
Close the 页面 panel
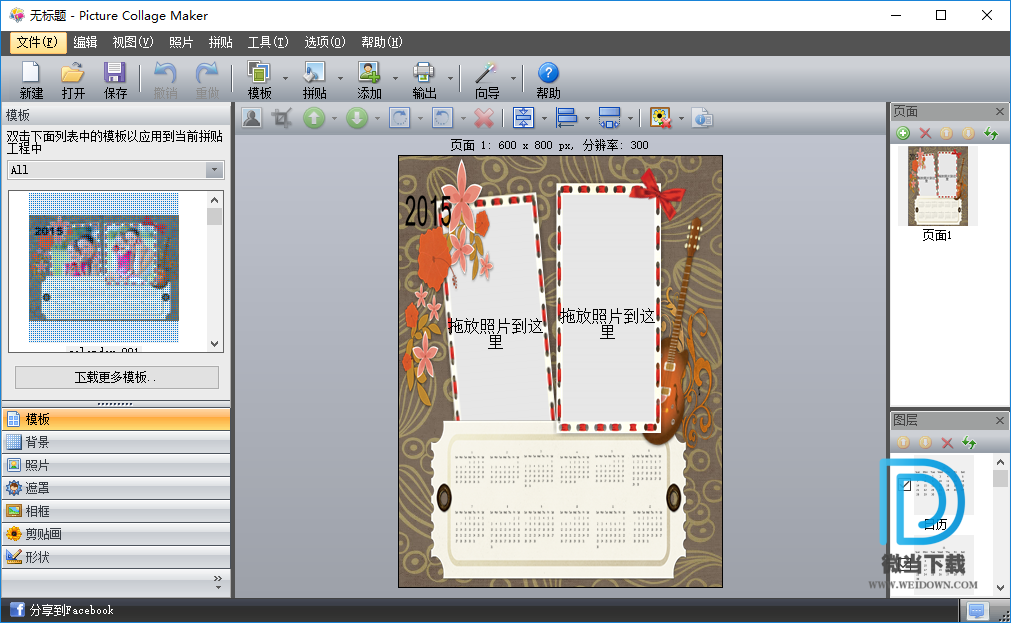1000,112
